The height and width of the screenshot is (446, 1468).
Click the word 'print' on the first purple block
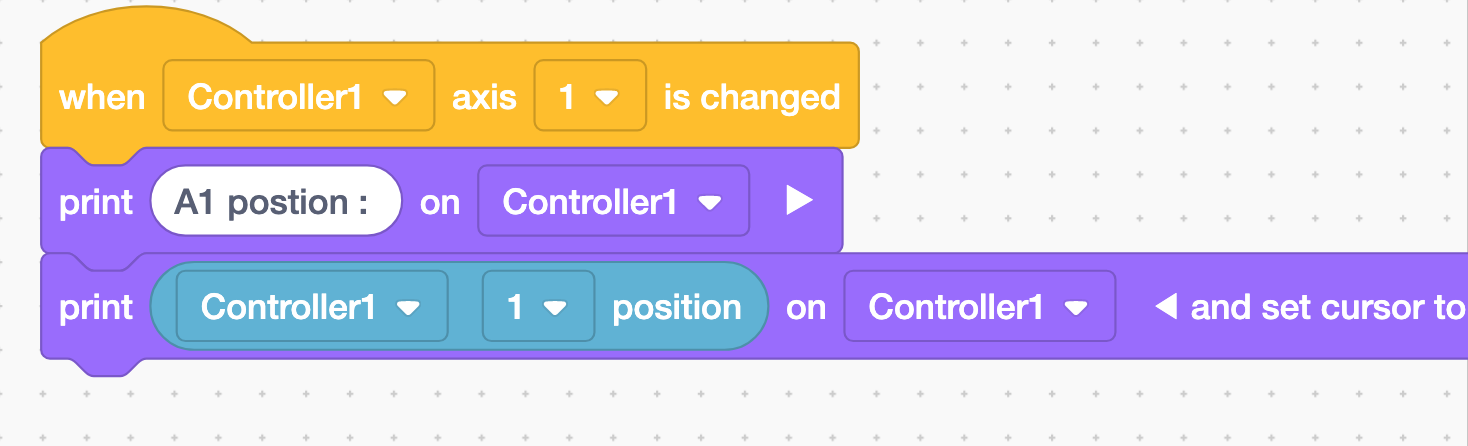pyautogui.click(x=96, y=202)
